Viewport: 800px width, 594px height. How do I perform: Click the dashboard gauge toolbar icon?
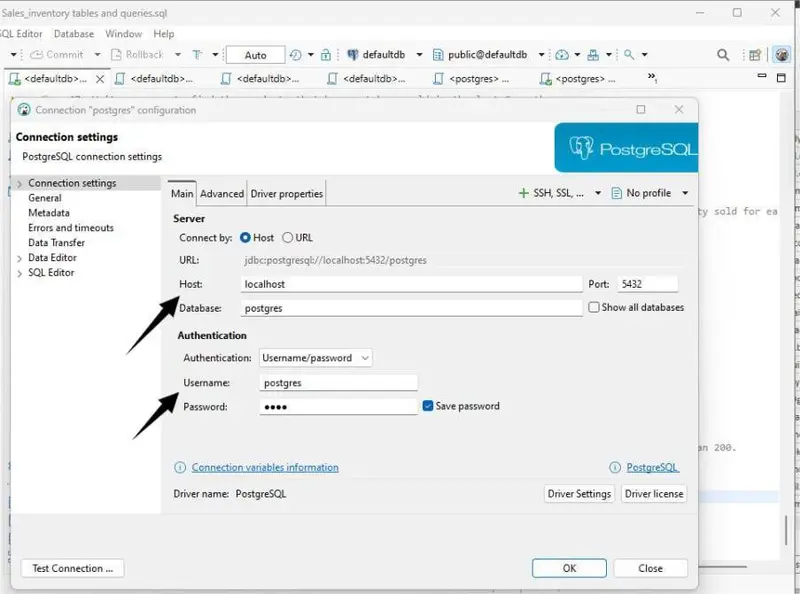coord(562,55)
